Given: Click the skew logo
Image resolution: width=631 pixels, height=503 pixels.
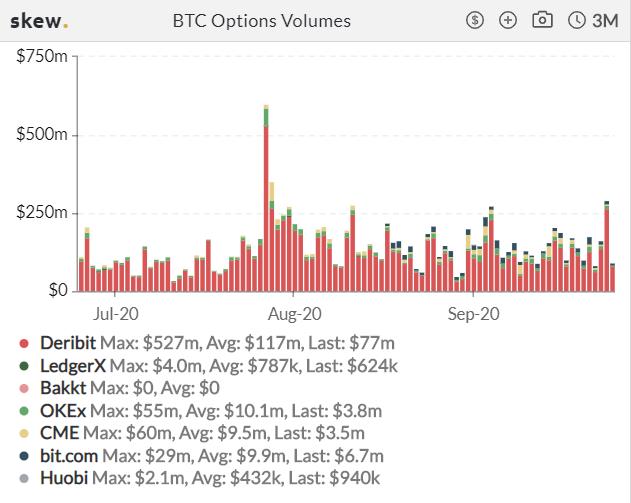Looking at the screenshot, I should (39, 21).
